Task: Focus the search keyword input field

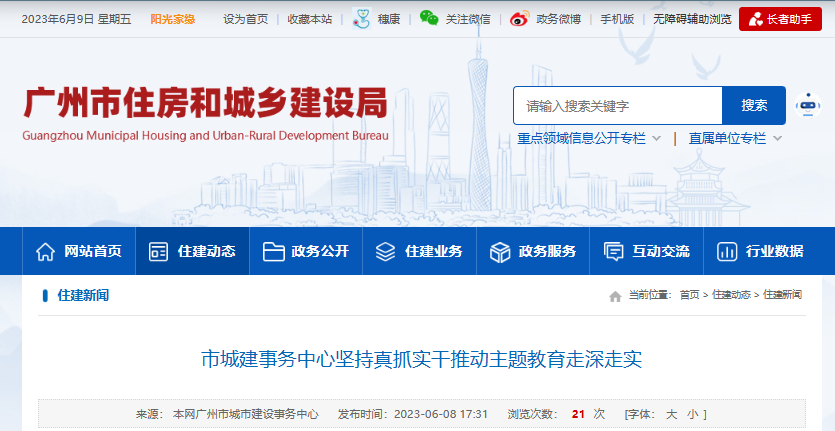Action: (x=617, y=105)
